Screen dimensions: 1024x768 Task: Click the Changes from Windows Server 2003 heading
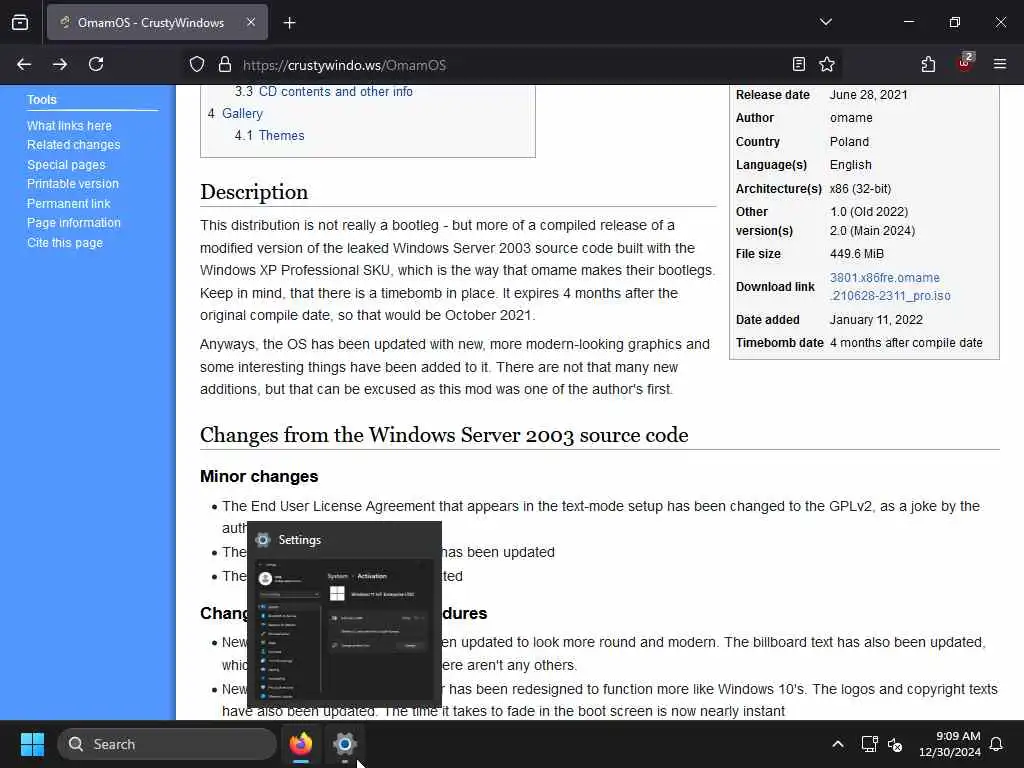tap(444, 435)
